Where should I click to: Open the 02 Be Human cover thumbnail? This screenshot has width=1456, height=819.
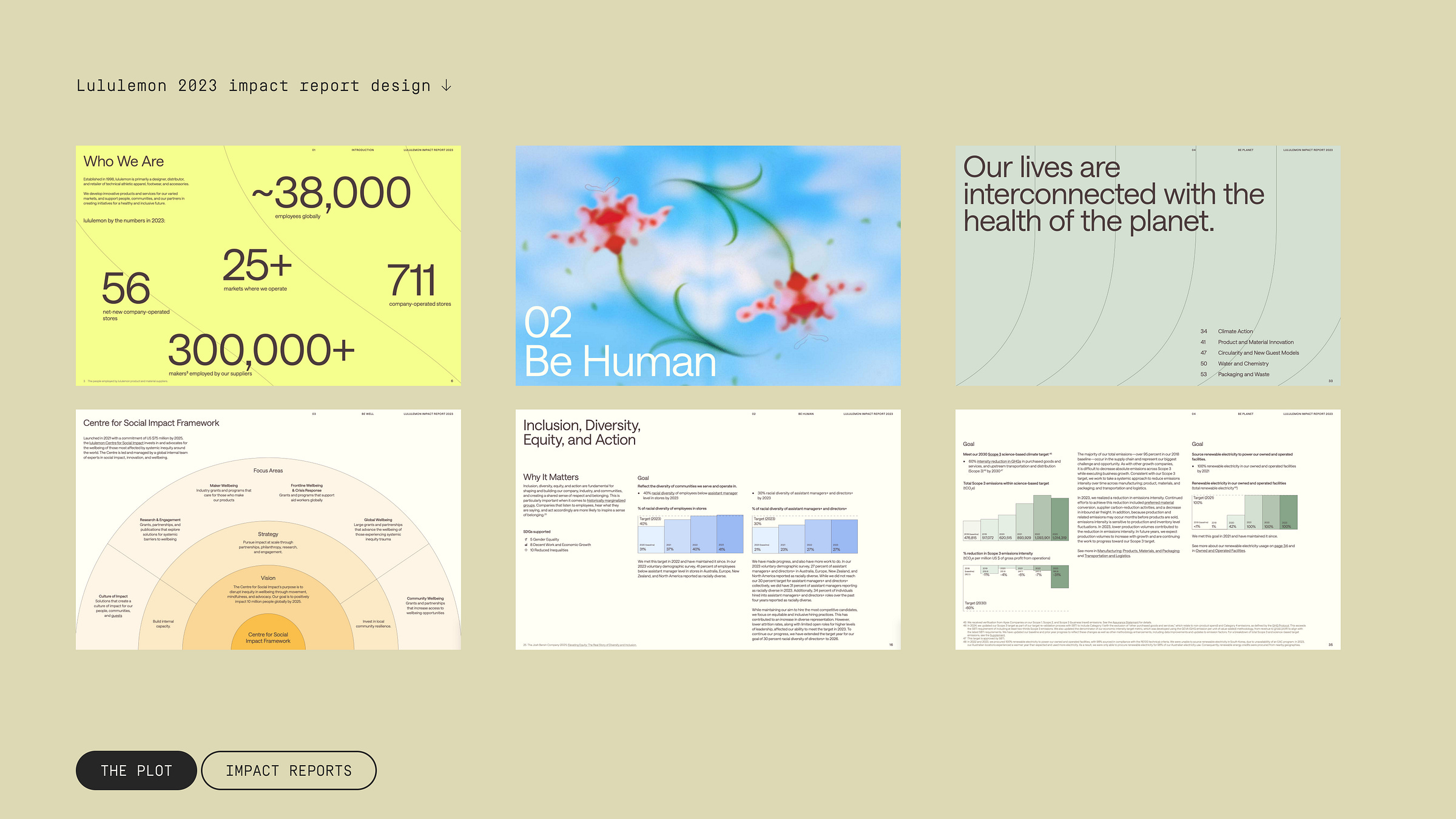[x=707, y=265]
